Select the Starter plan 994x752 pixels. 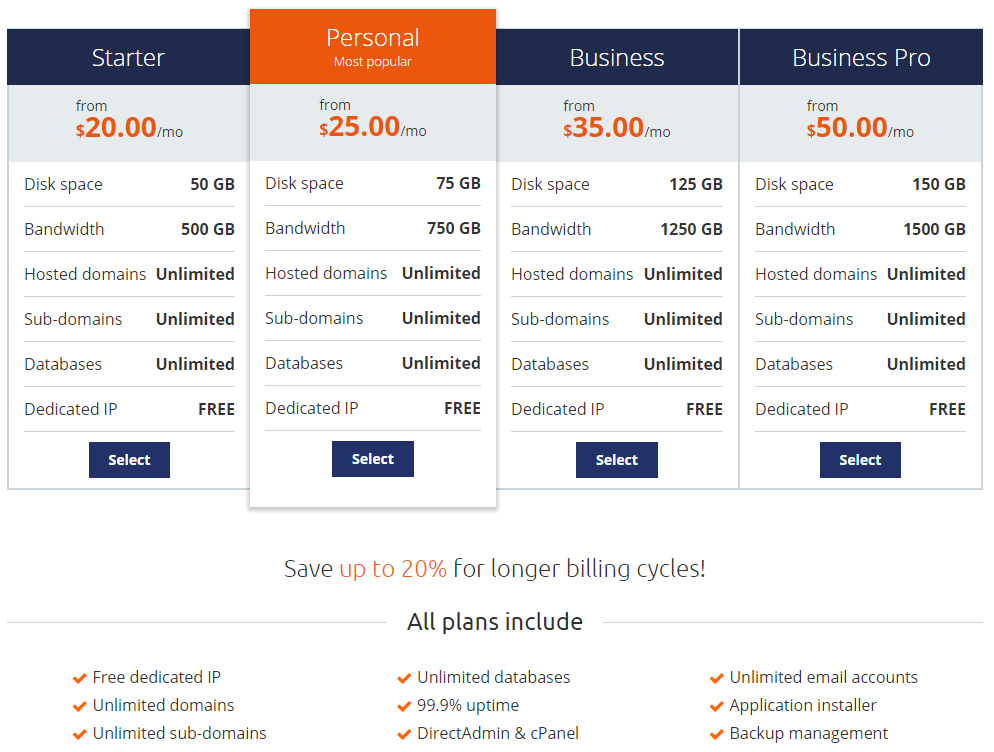(x=129, y=460)
